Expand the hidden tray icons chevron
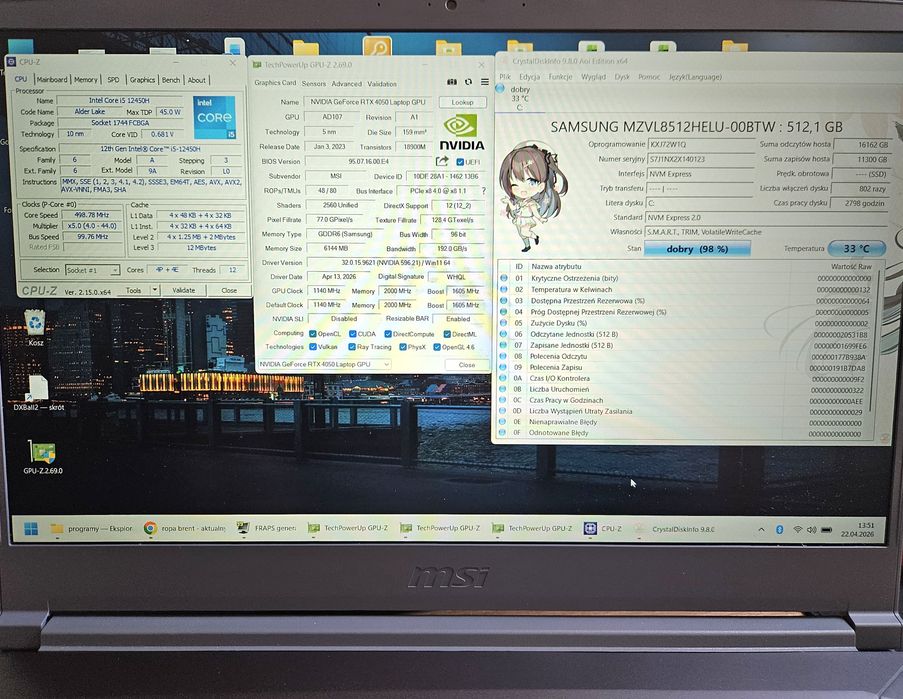Image resolution: width=903 pixels, height=699 pixels. (761, 529)
